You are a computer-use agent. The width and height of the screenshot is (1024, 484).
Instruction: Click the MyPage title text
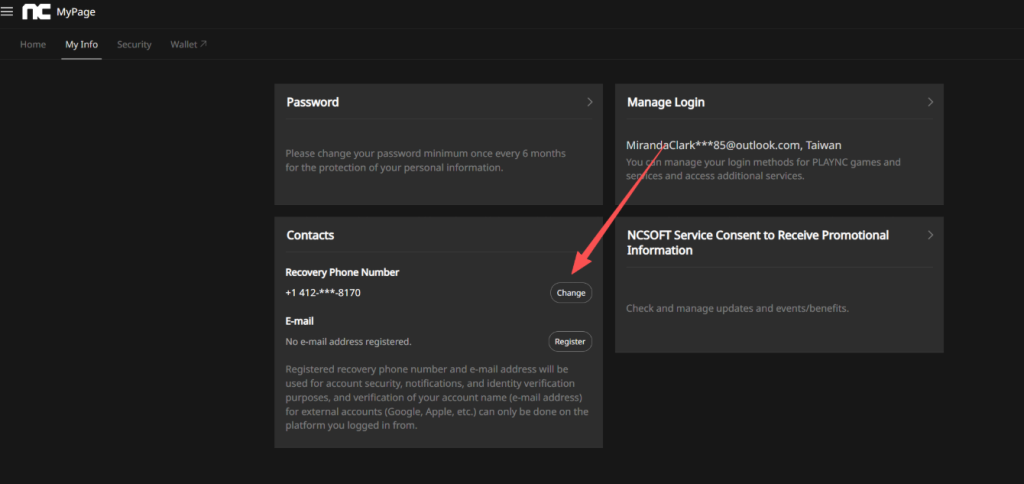pos(76,13)
